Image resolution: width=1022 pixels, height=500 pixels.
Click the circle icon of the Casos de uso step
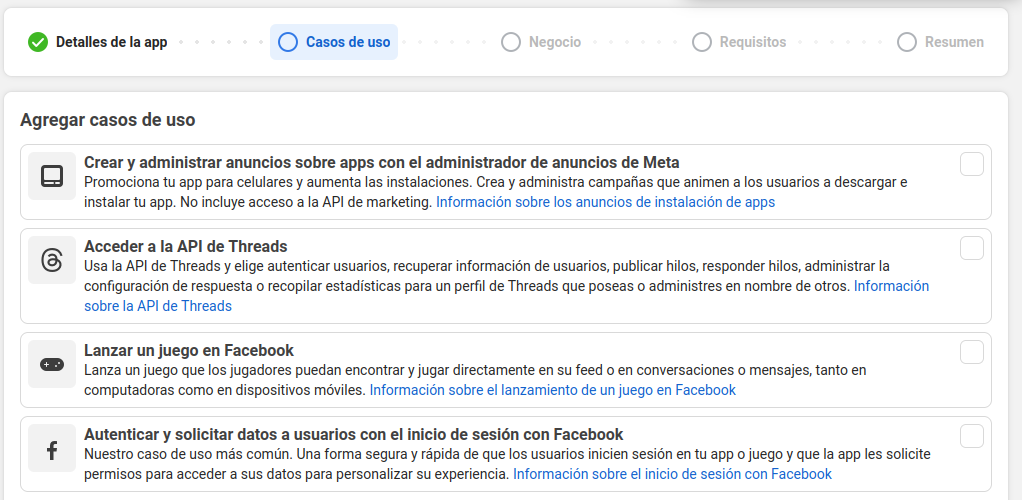pos(287,42)
